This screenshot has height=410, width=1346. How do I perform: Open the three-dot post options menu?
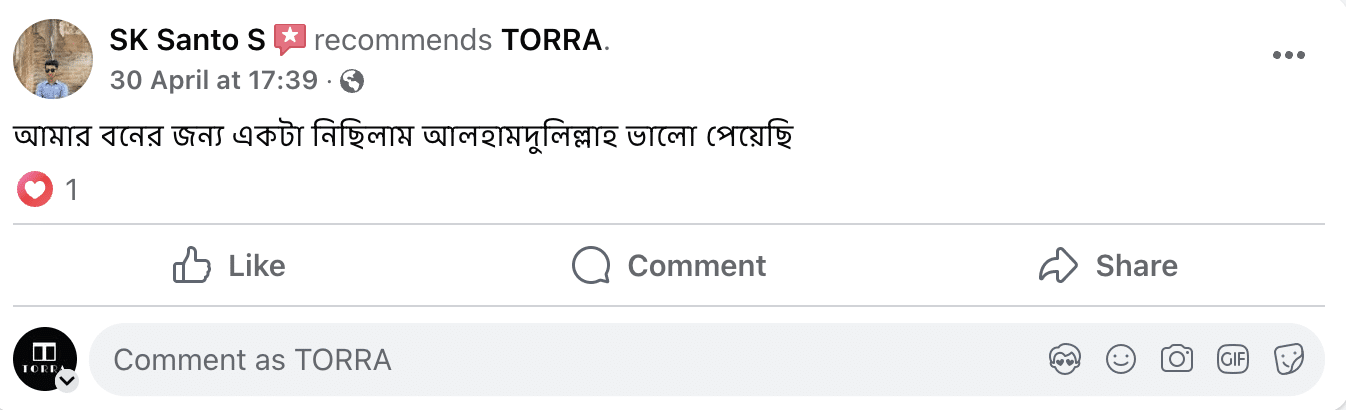point(1289,56)
